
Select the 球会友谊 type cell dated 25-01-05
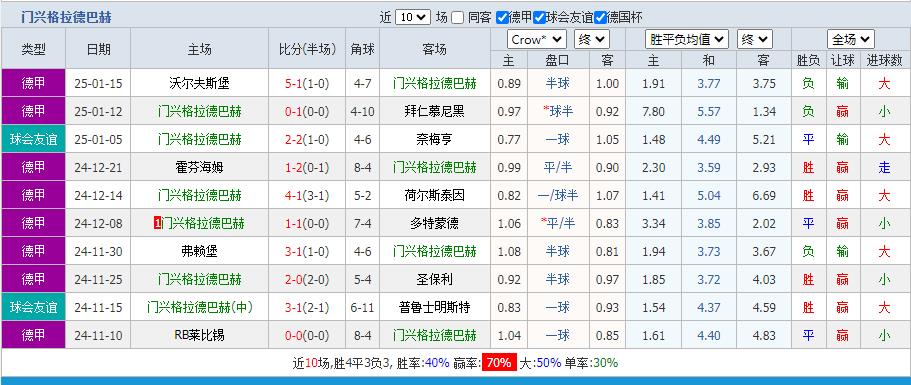[x=33, y=139]
